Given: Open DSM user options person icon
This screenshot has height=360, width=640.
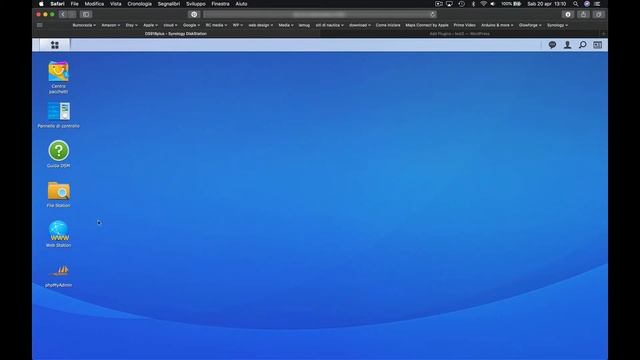Looking at the screenshot, I should [567, 45].
